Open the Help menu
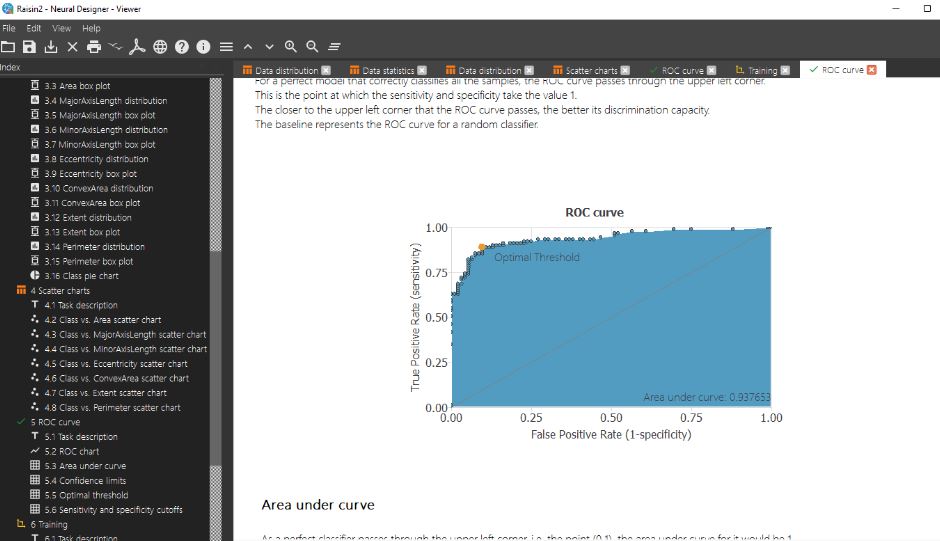The width and height of the screenshot is (940, 541). coord(91,28)
